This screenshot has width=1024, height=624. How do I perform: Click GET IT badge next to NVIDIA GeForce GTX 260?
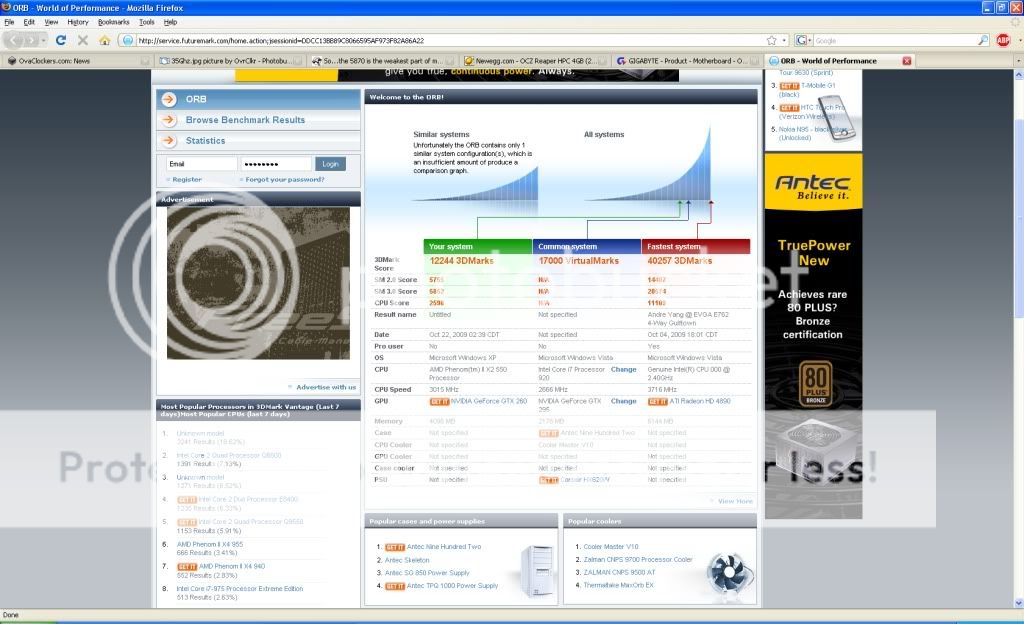(x=439, y=401)
